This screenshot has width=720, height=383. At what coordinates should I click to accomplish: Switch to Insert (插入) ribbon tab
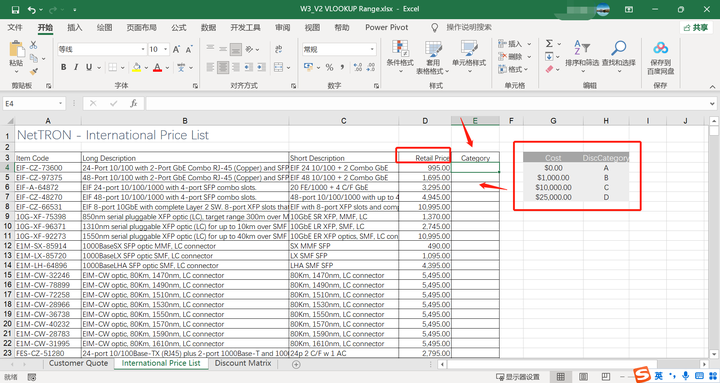coord(74,28)
